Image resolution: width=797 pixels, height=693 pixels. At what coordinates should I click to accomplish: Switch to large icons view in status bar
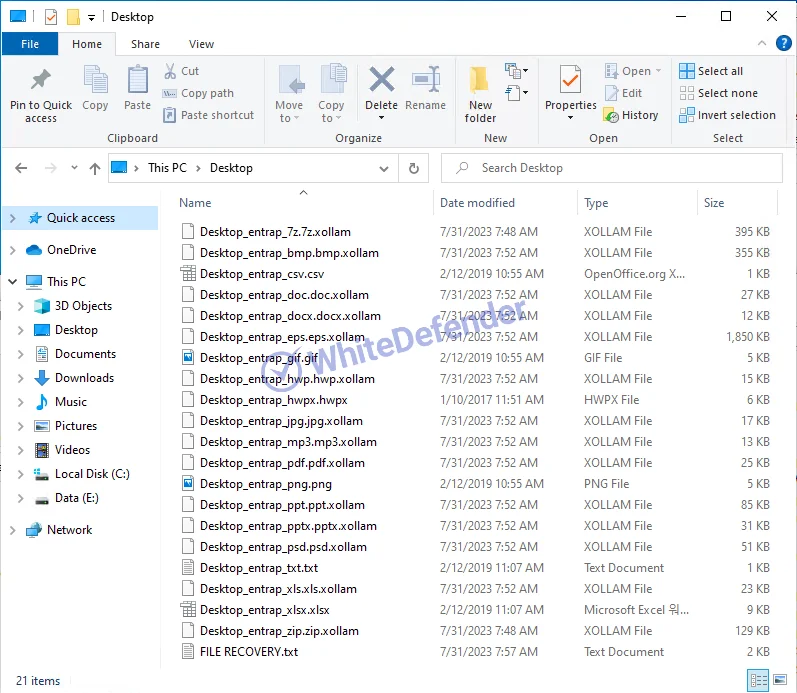[782, 680]
